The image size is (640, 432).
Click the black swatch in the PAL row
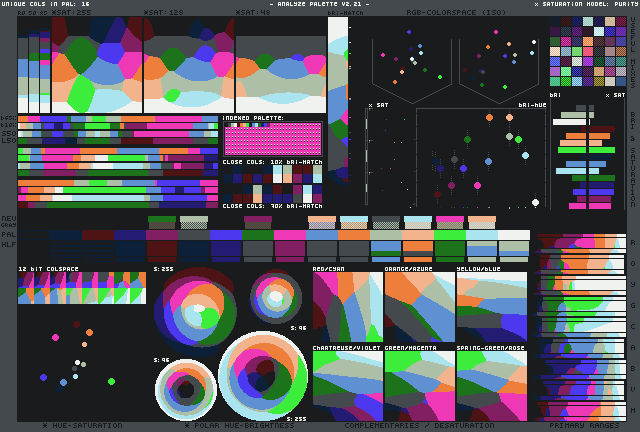click(x=33, y=235)
